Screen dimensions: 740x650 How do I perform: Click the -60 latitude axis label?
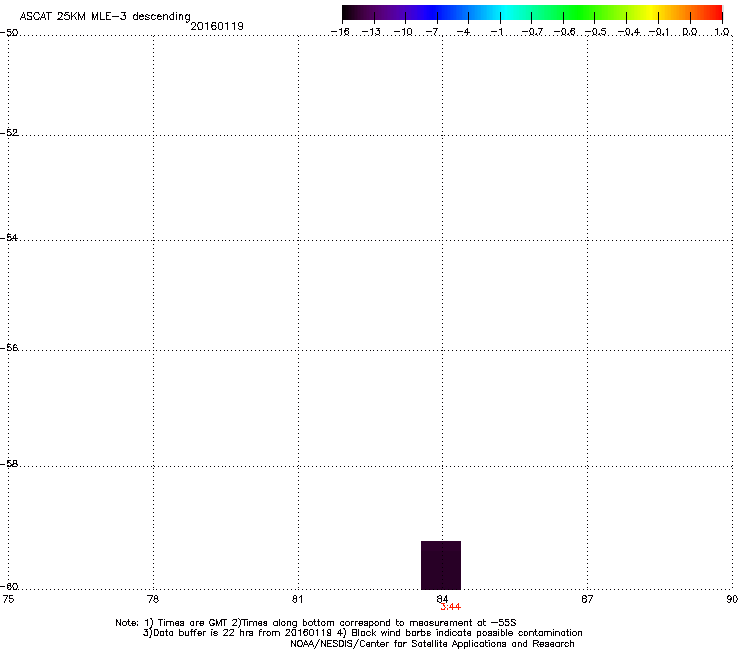coord(9,587)
